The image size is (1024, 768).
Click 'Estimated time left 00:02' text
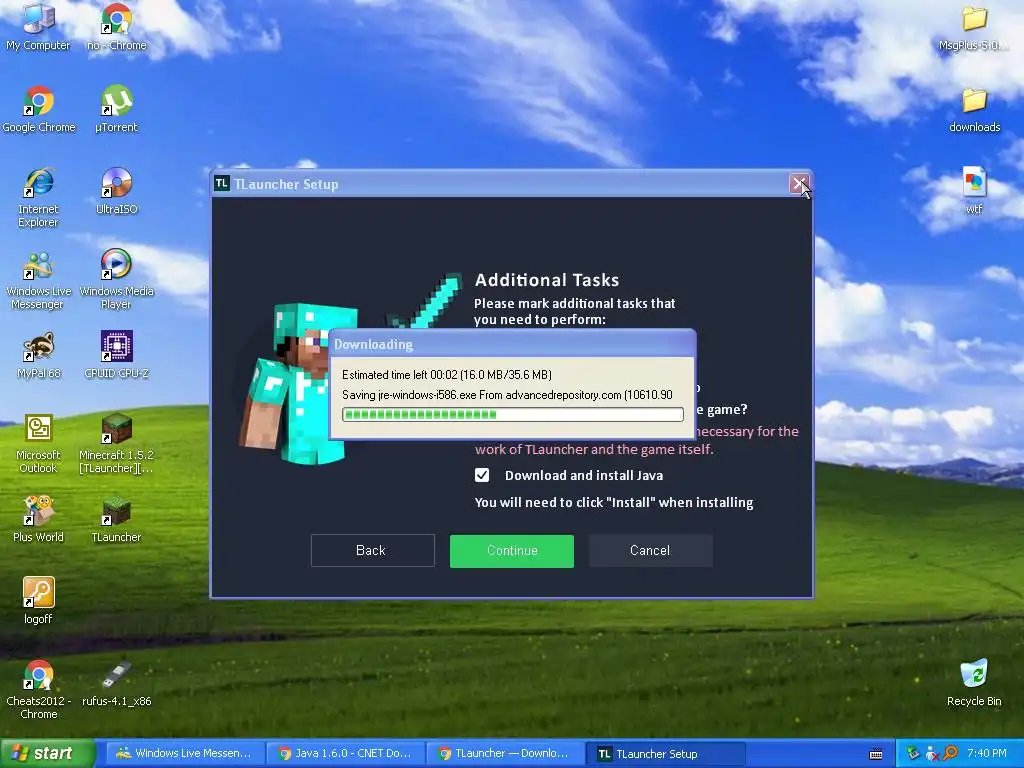point(400,375)
